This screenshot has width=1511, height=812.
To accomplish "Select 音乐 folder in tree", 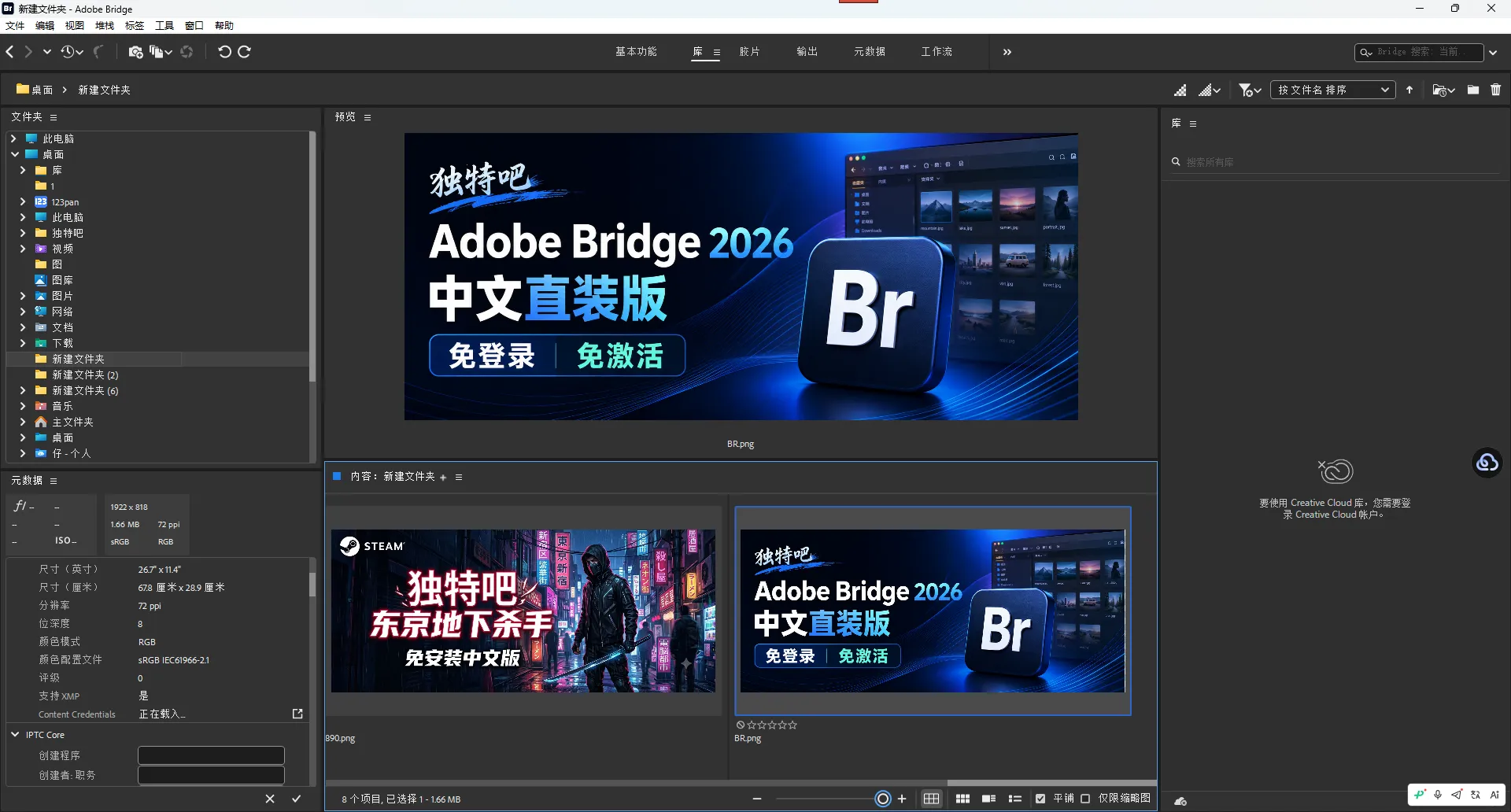I will [x=62, y=406].
